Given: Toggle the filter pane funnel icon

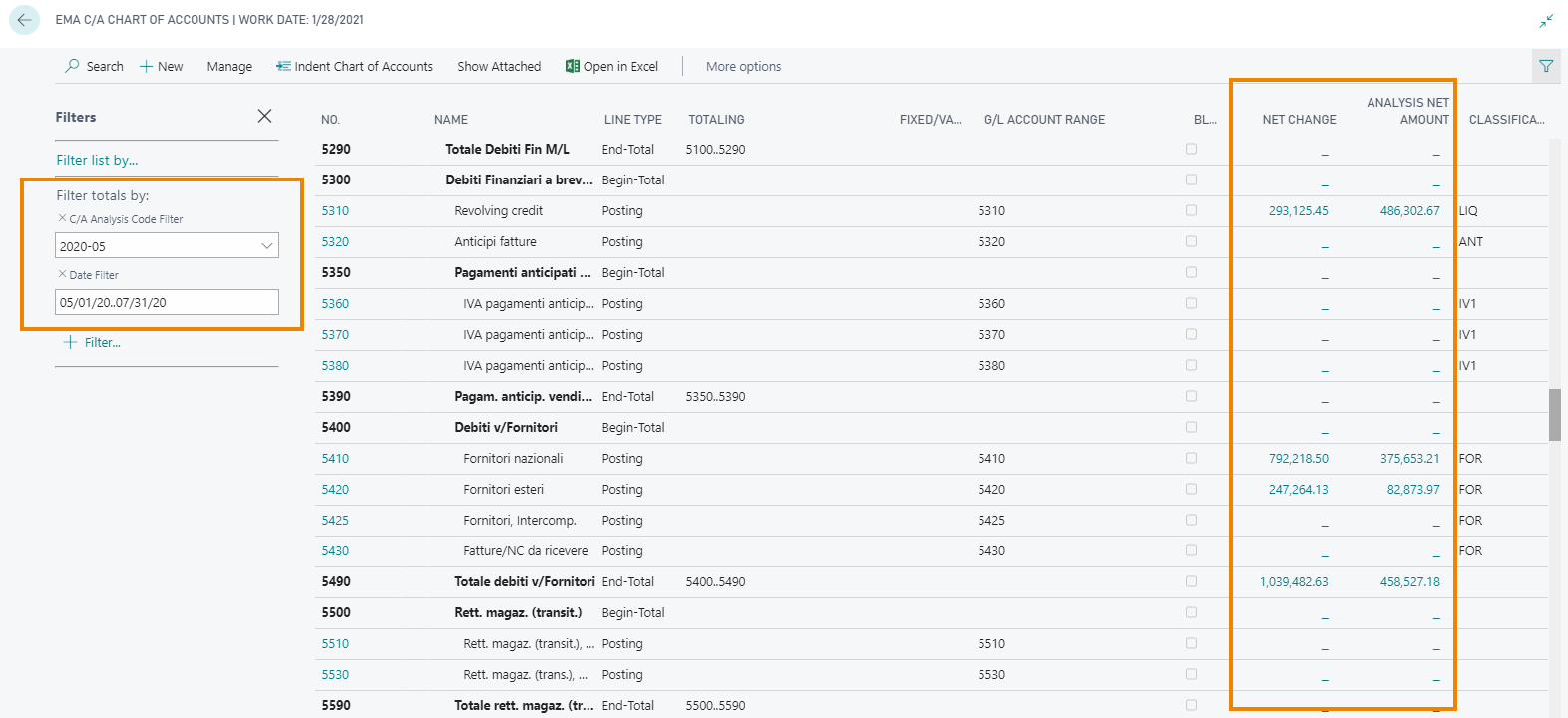Looking at the screenshot, I should coord(1545,66).
